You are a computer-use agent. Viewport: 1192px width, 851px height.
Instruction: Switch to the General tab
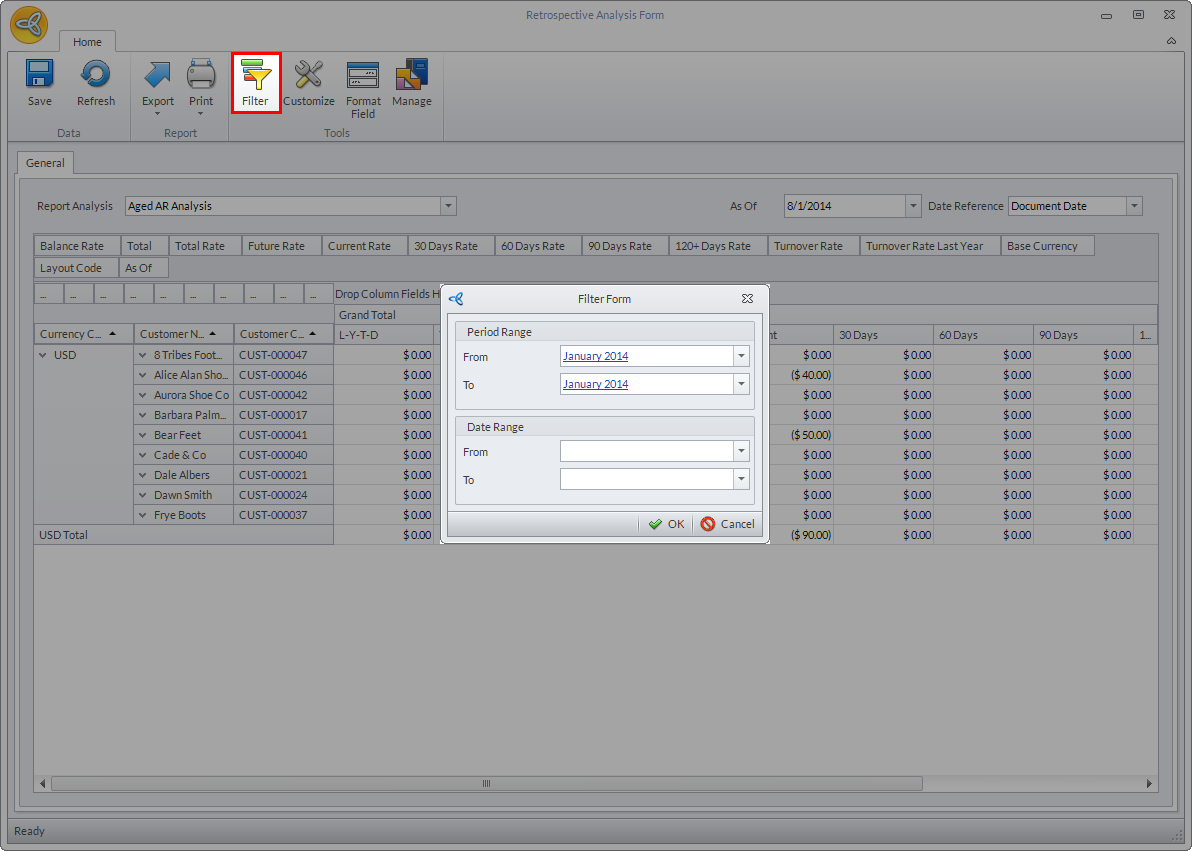[45, 163]
